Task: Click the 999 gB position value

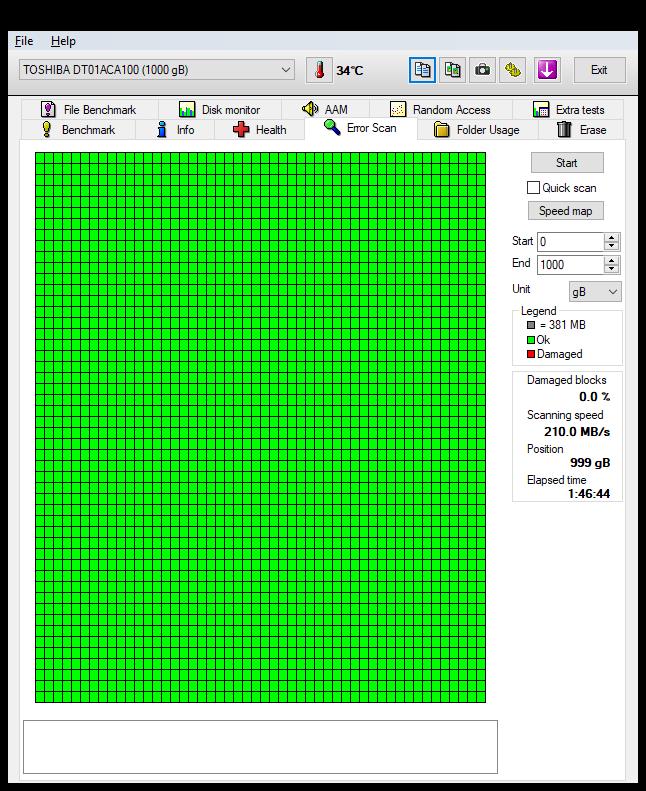Action: tap(590, 463)
